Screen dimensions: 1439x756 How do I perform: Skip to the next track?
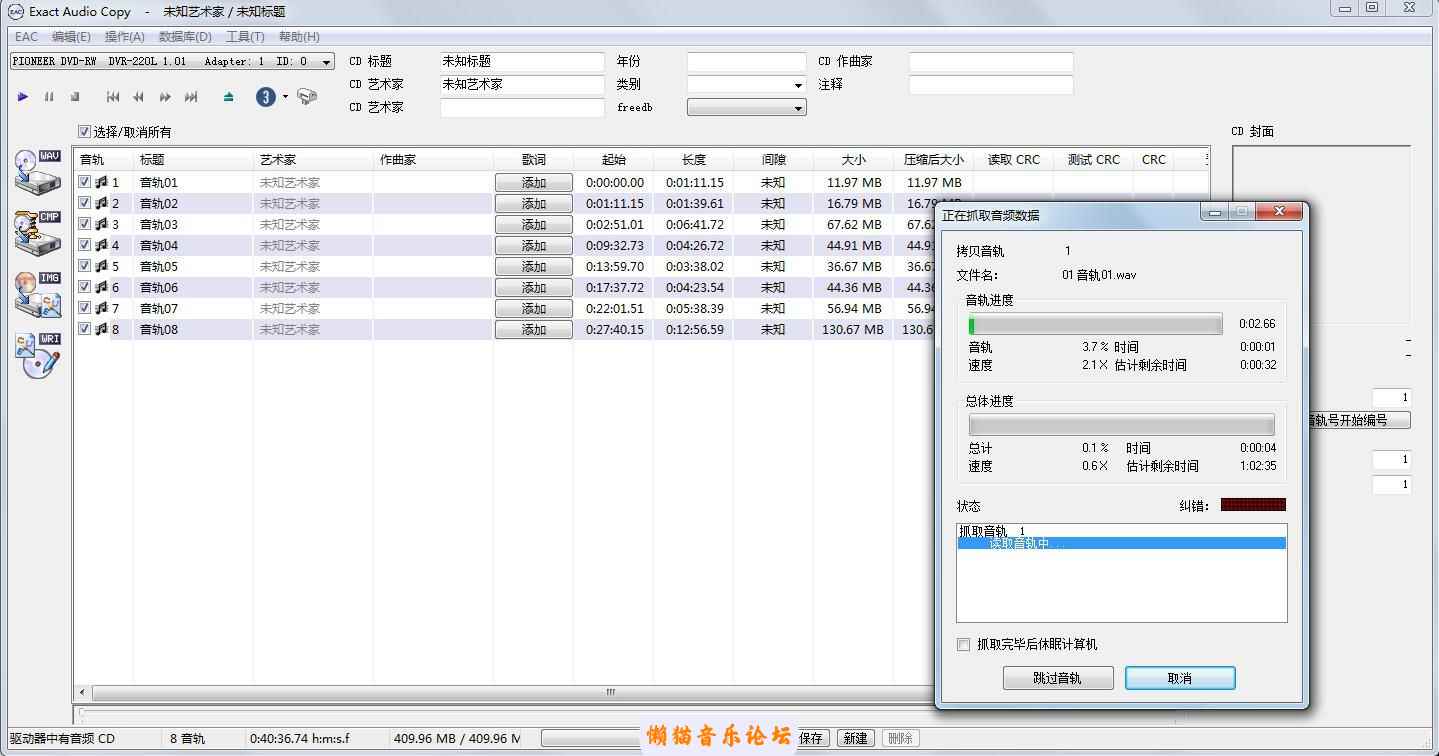click(191, 97)
